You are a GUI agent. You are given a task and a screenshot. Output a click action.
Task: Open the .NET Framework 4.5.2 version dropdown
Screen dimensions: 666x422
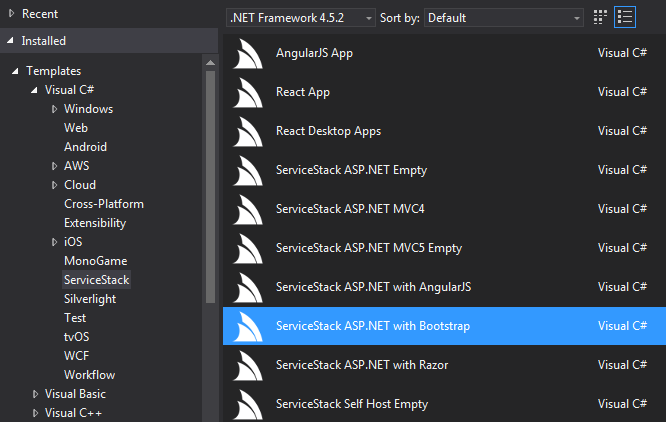(300, 18)
